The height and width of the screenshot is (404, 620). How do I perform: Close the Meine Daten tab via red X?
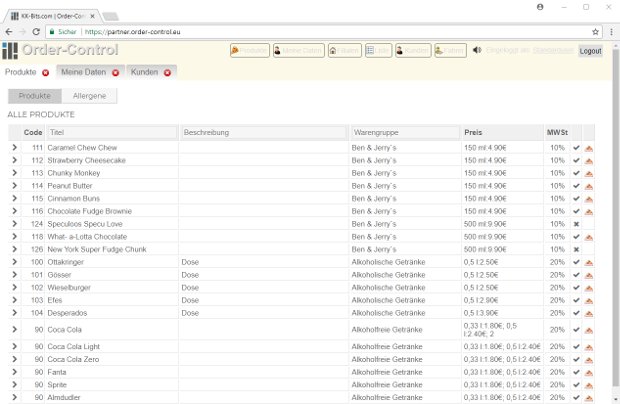pos(115,73)
